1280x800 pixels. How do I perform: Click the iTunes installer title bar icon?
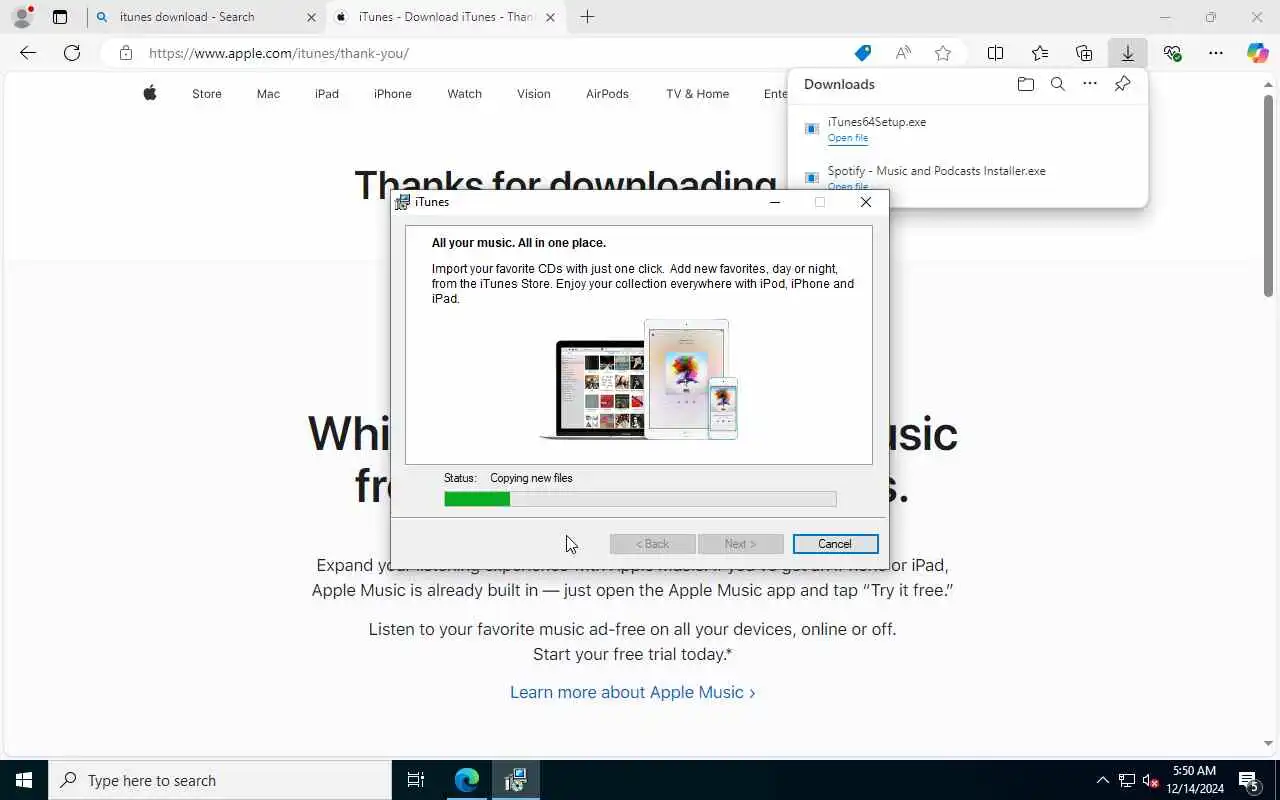402,202
